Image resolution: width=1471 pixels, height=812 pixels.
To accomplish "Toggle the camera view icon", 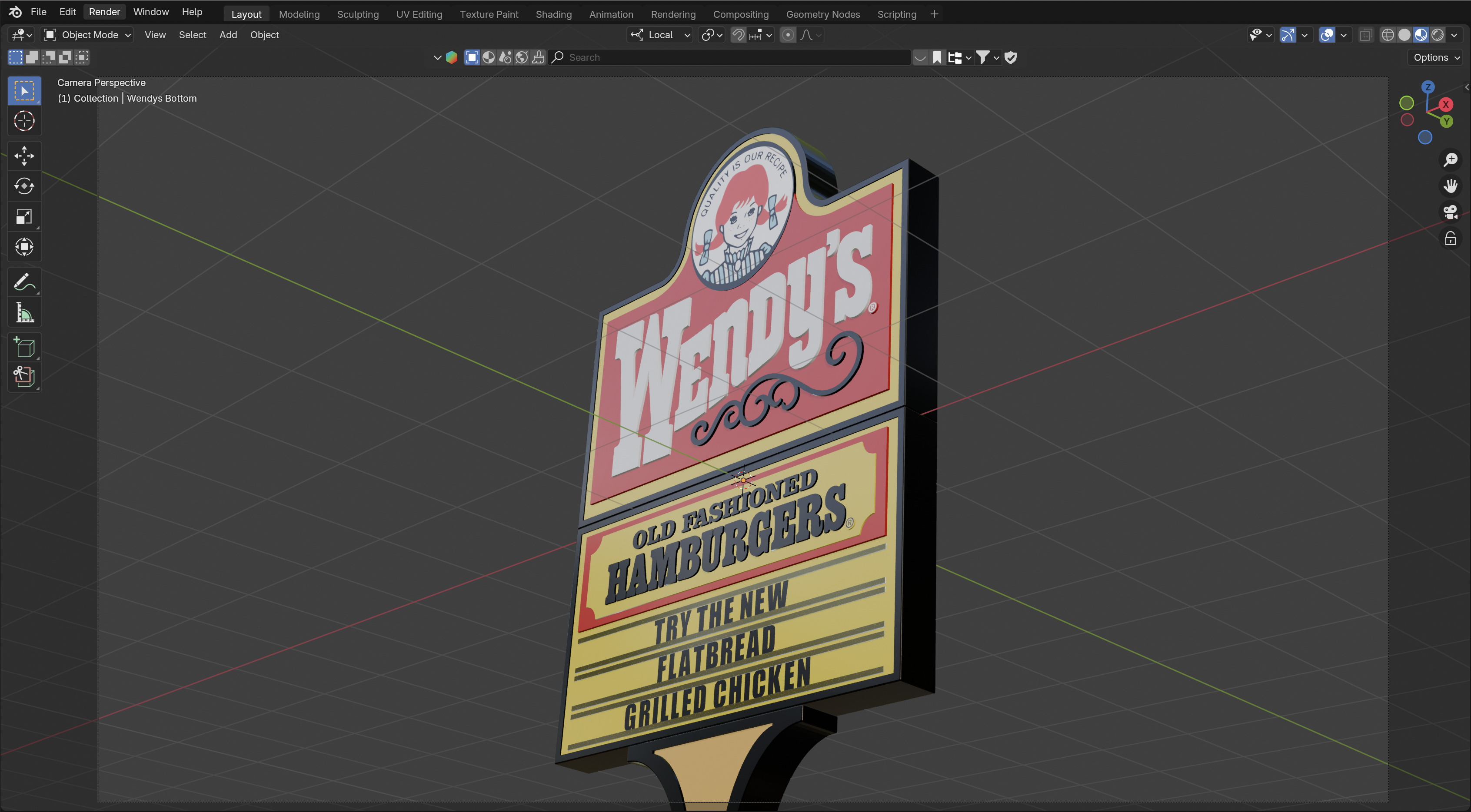I will (x=1451, y=212).
